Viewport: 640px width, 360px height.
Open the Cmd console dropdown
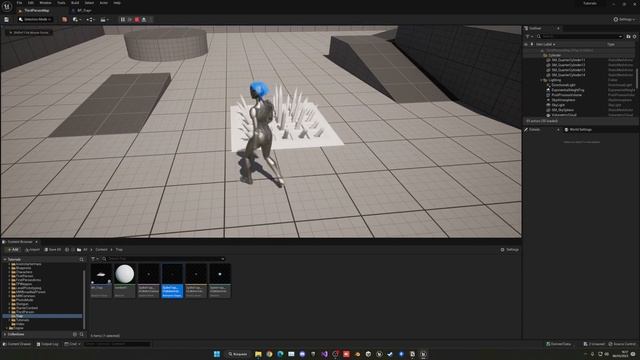72,344
